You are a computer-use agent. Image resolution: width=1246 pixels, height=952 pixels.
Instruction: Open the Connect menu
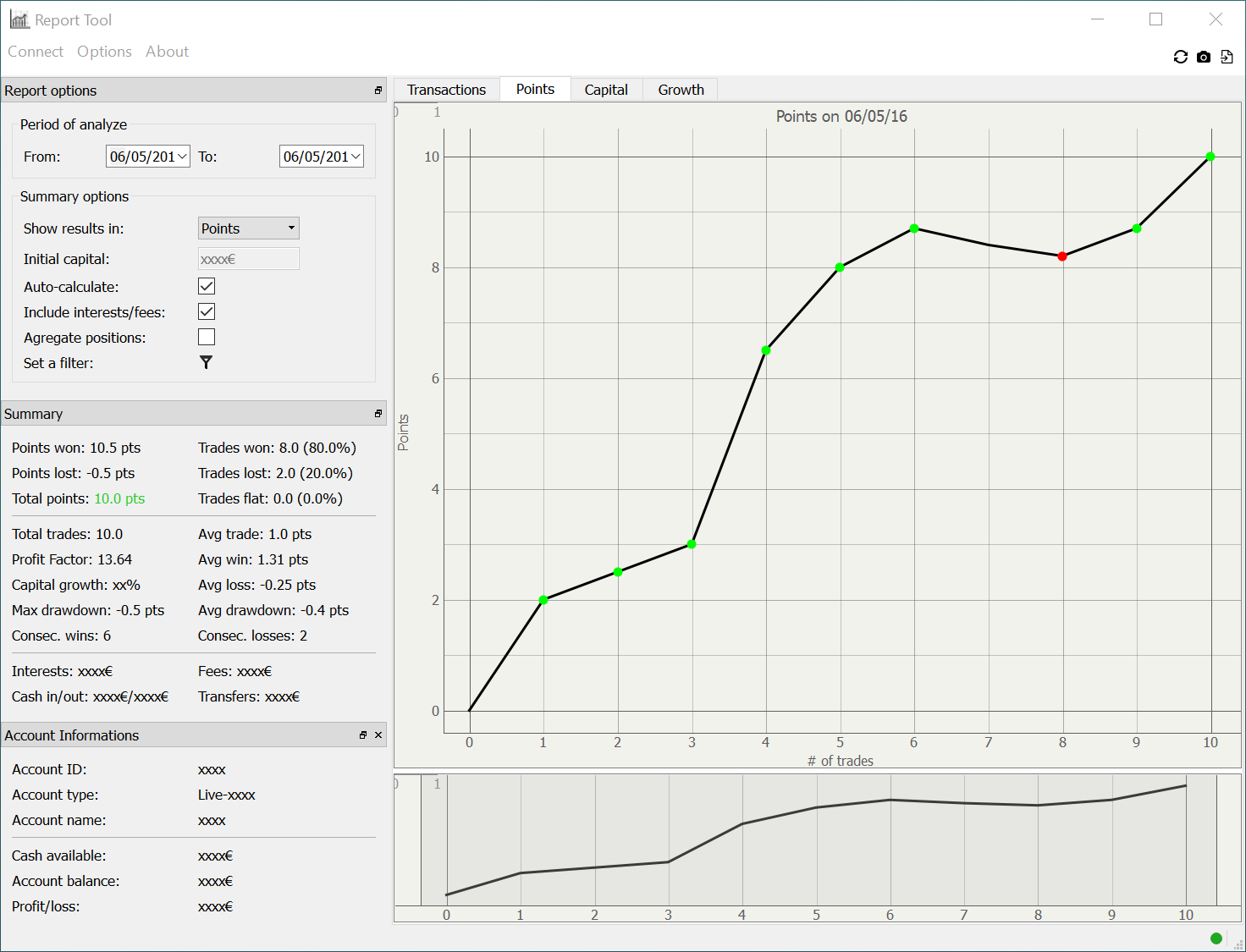[x=36, y=52]
